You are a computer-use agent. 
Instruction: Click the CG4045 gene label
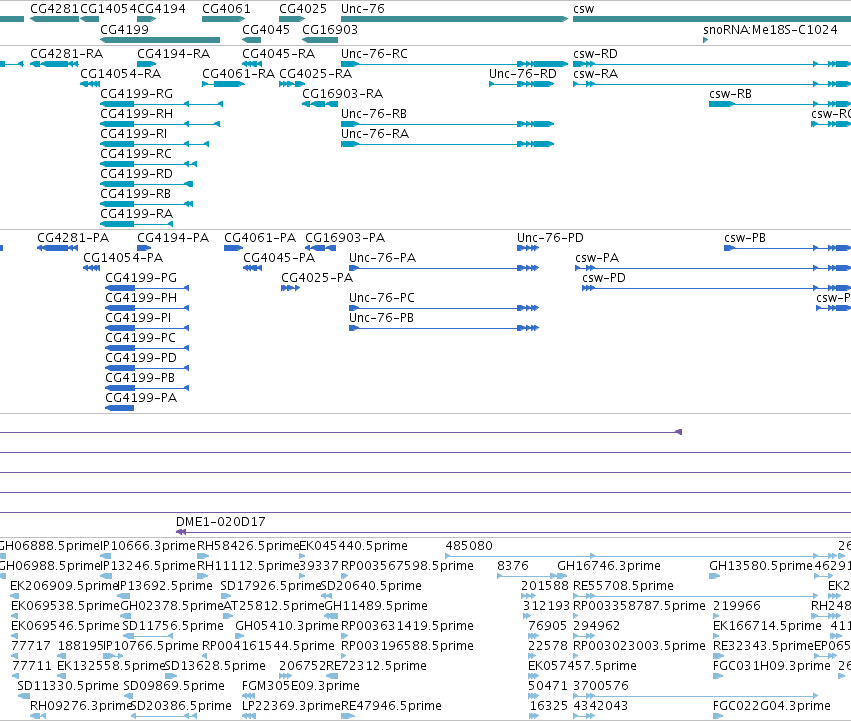pyautogui.click(x=266, y=29)
